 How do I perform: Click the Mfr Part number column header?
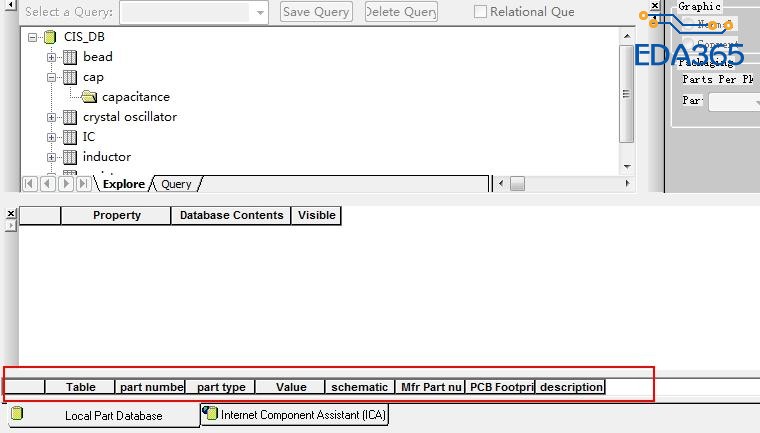point(430,387)
